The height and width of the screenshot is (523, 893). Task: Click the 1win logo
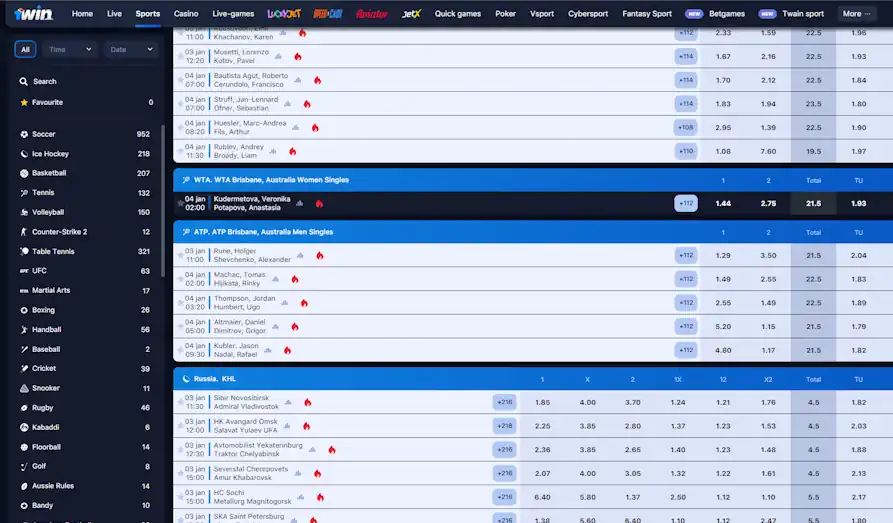coord(34,13)
